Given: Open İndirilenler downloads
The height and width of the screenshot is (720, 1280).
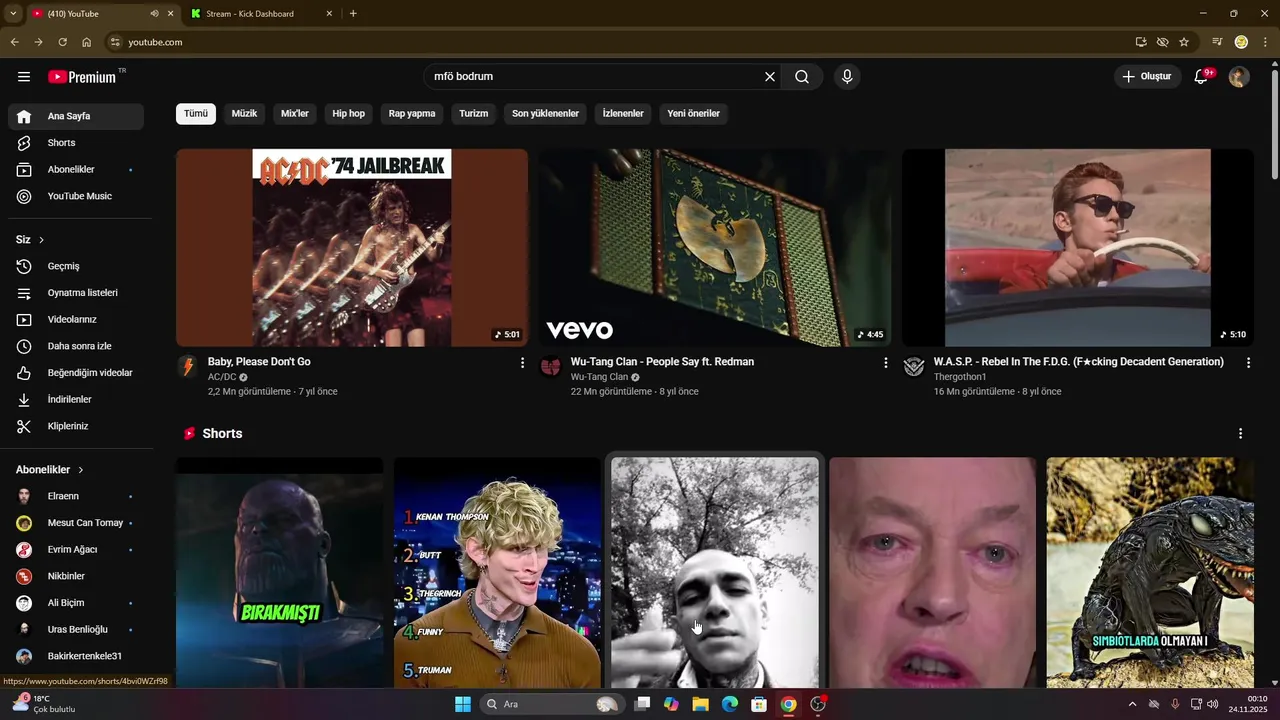Looking at the screenshot, I should [76, 400].
